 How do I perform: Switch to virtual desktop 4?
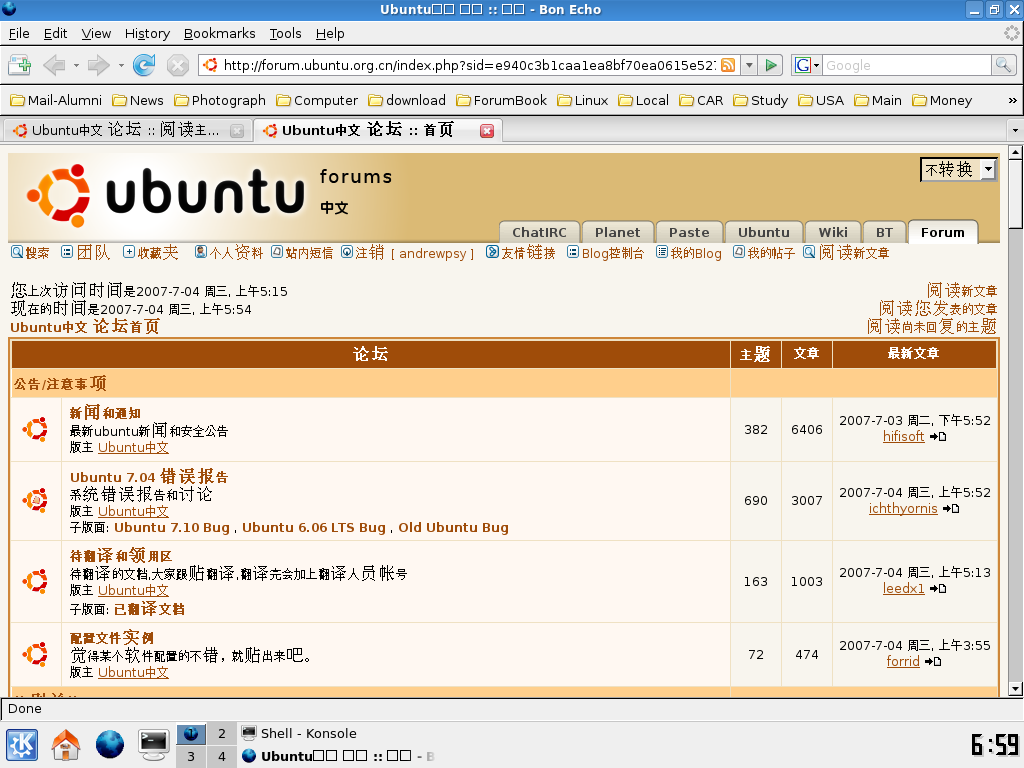tap(222, 756)
